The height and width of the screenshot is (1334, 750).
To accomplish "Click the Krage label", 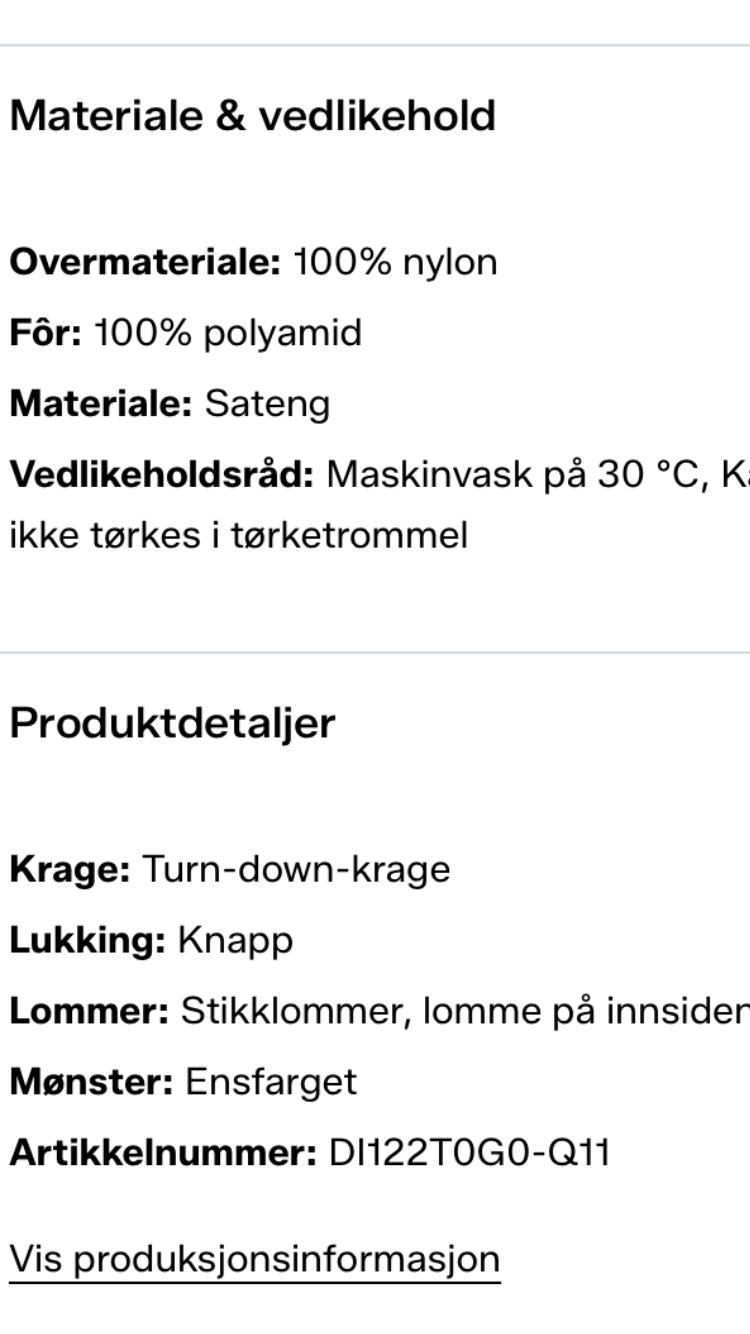I will pyautogui.click(x=70, y=869).
